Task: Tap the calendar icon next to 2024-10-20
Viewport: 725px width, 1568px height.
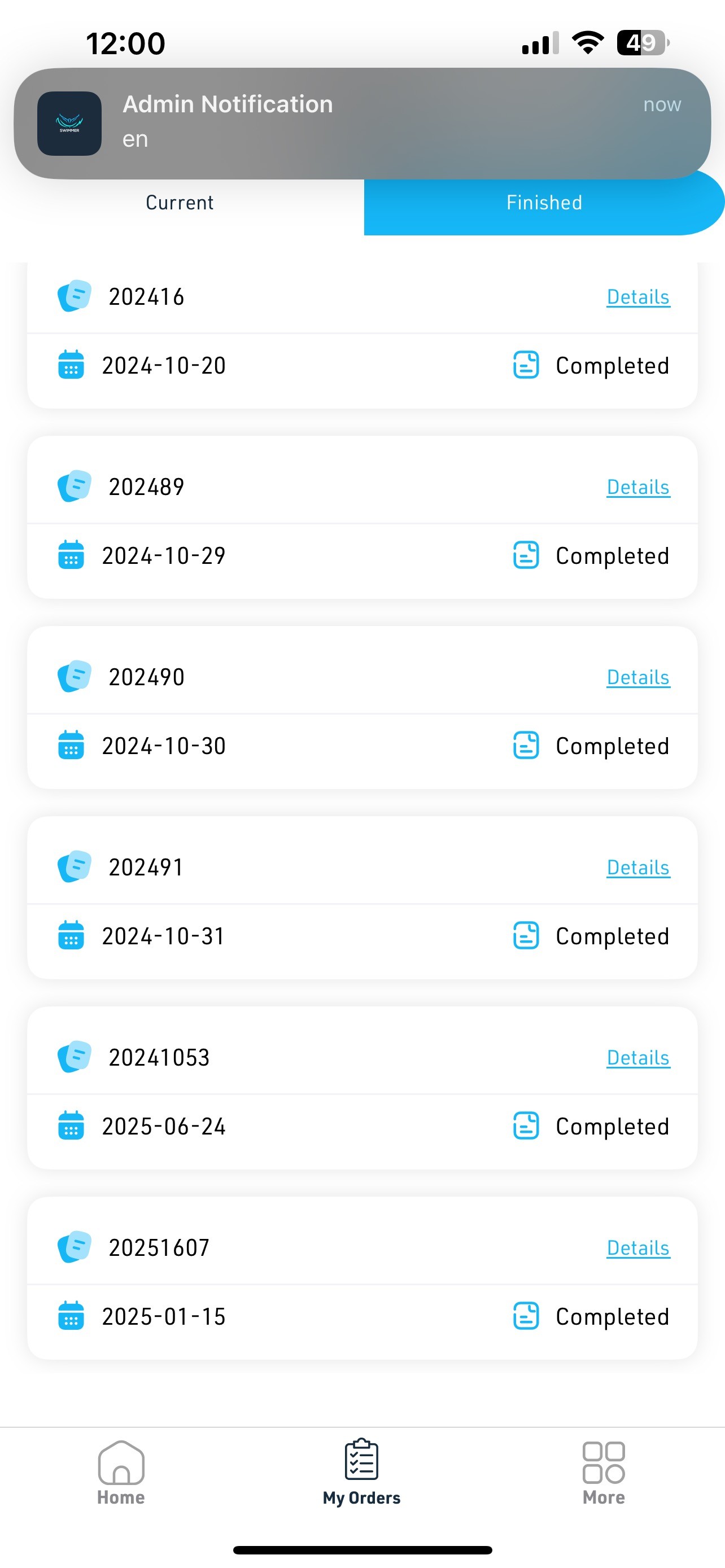Action: (71, 365)
